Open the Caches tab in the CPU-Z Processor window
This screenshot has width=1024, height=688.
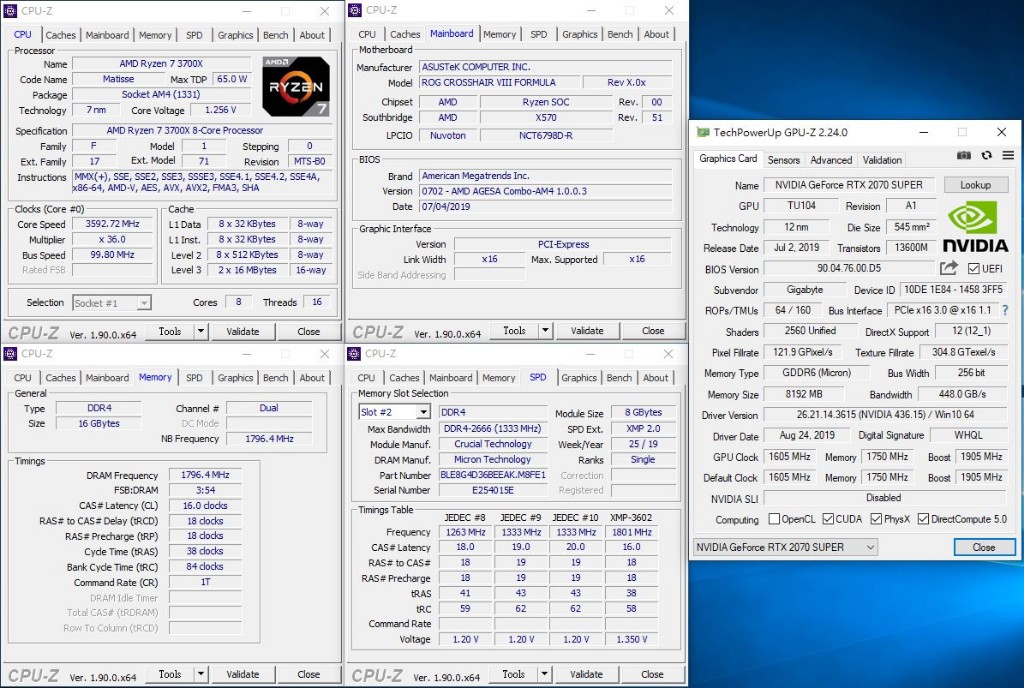(61, 35)
